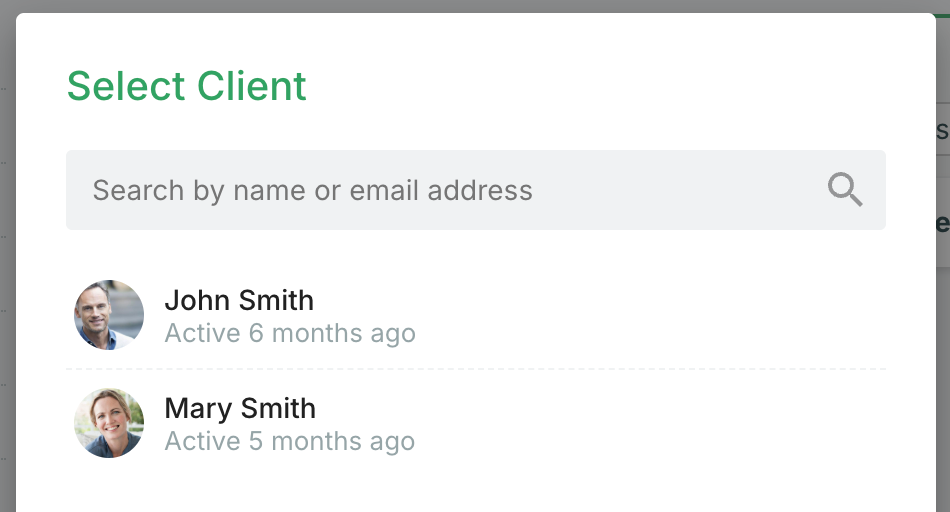Click Mary Smith's profile avatar

click(109, 423)
